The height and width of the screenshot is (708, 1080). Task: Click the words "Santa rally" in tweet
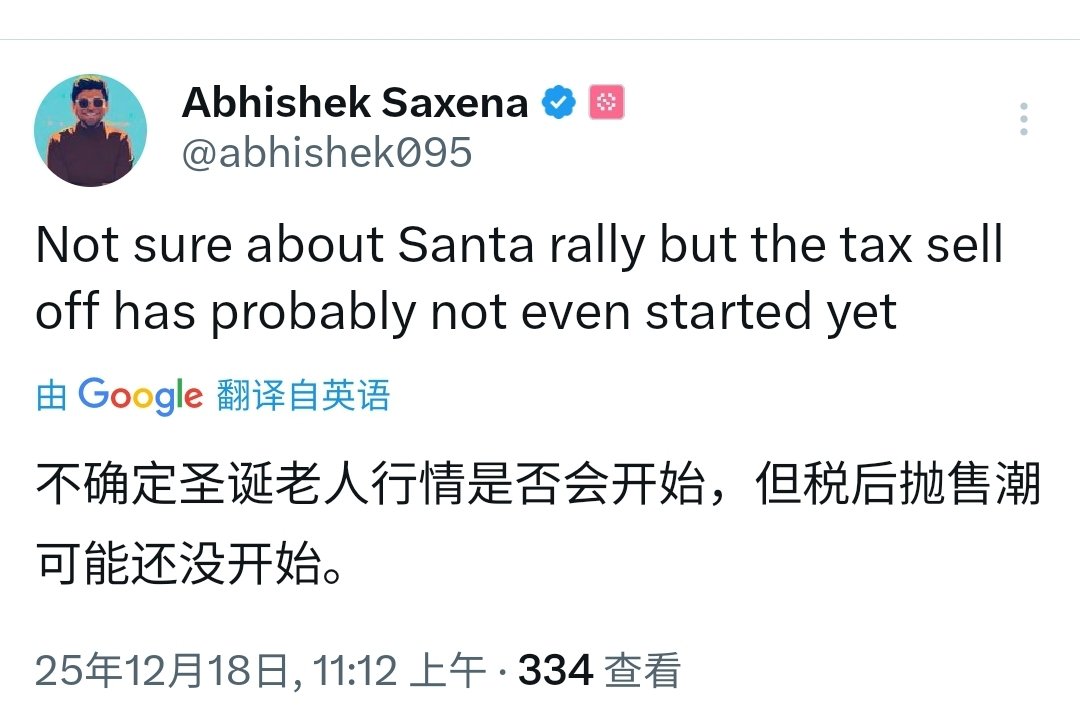[522, 247]
